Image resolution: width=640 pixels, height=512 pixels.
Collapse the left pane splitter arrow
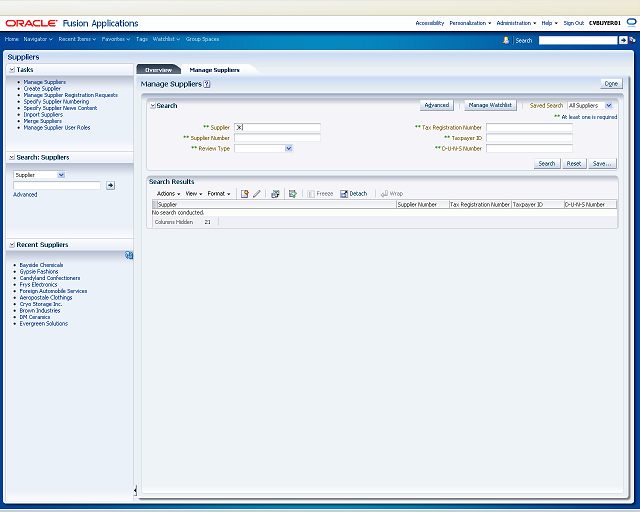135,490
